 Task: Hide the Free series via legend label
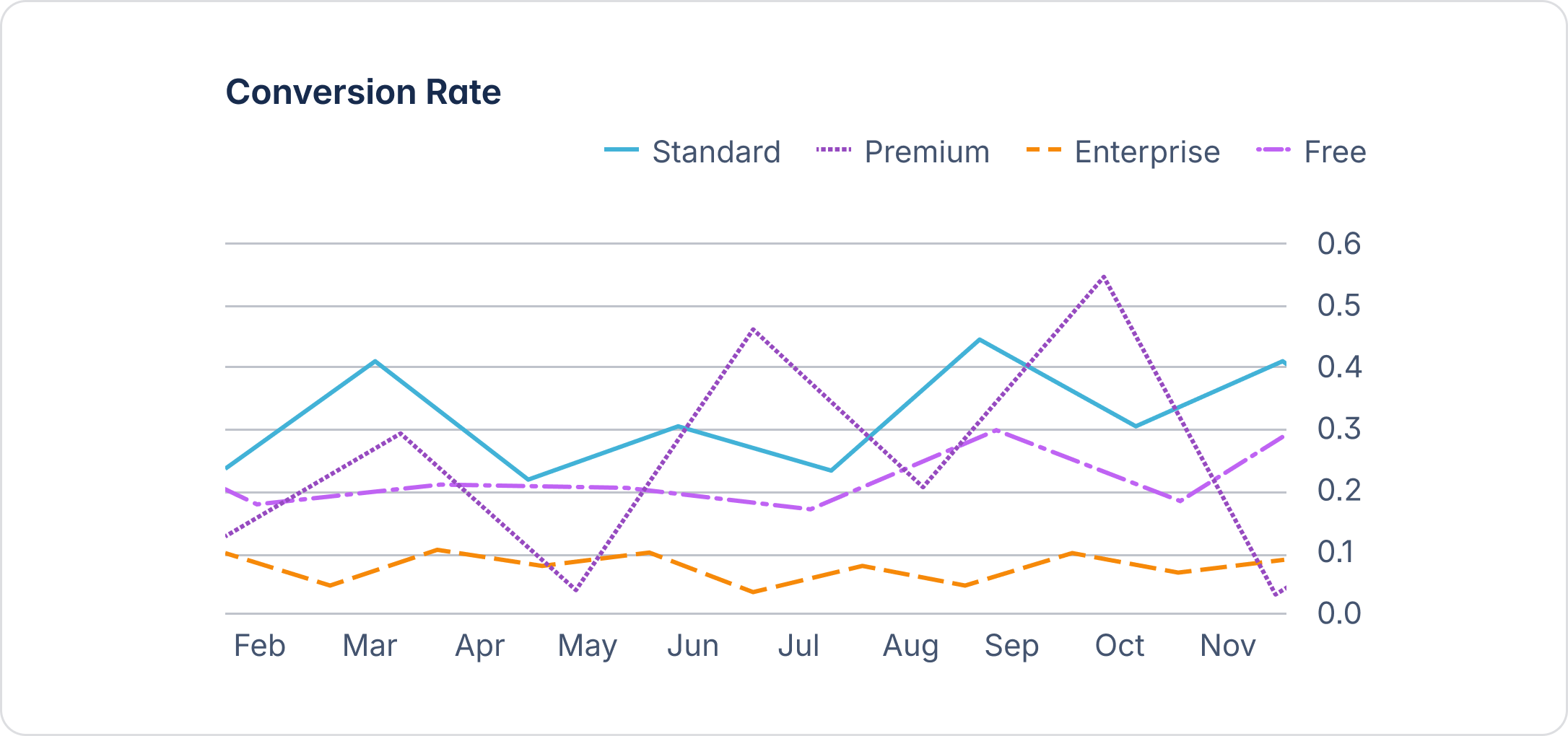pyautogui.click(x=1335, y=152)
